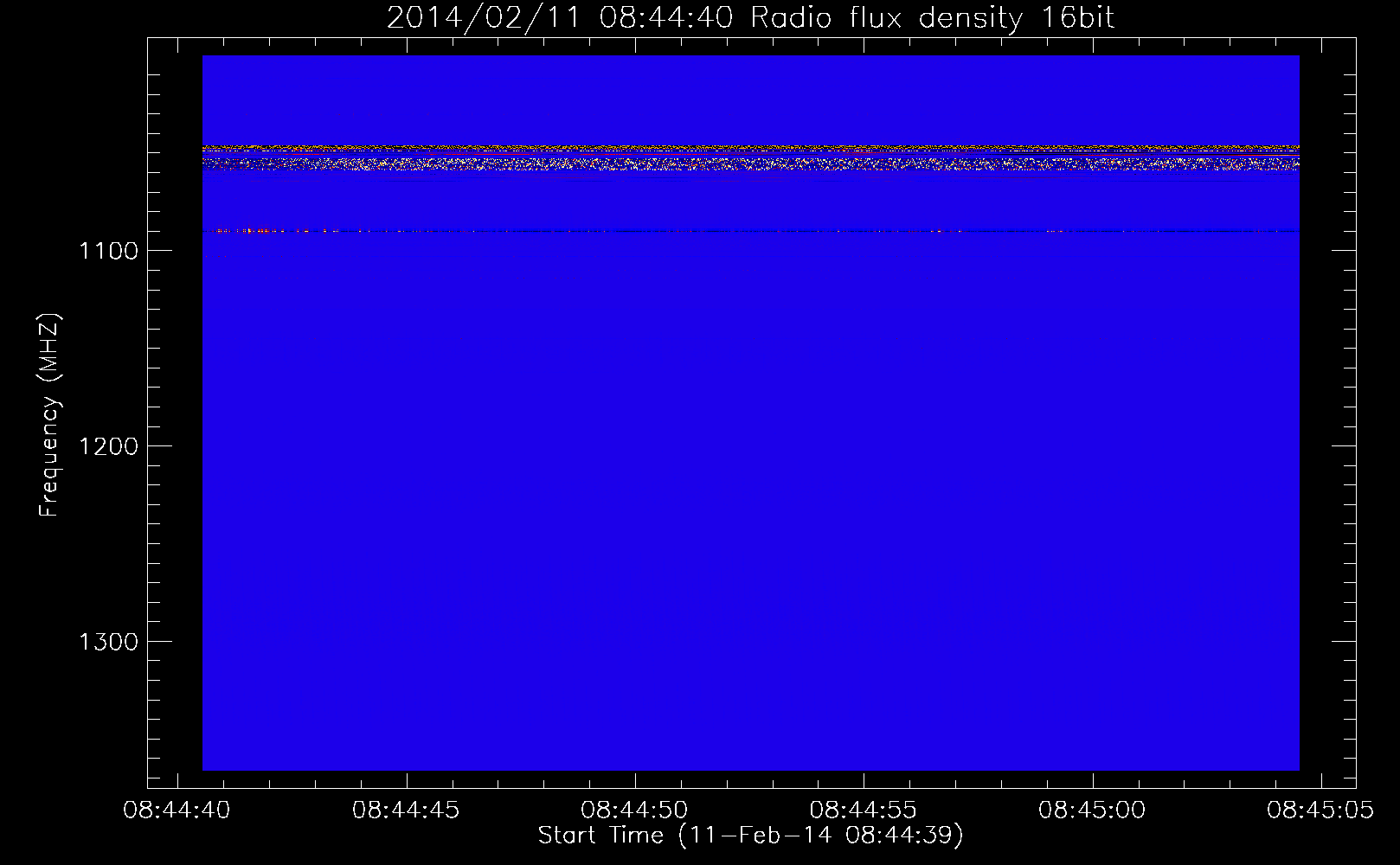Click the '1100' frequency tick label

coord(108,251)
